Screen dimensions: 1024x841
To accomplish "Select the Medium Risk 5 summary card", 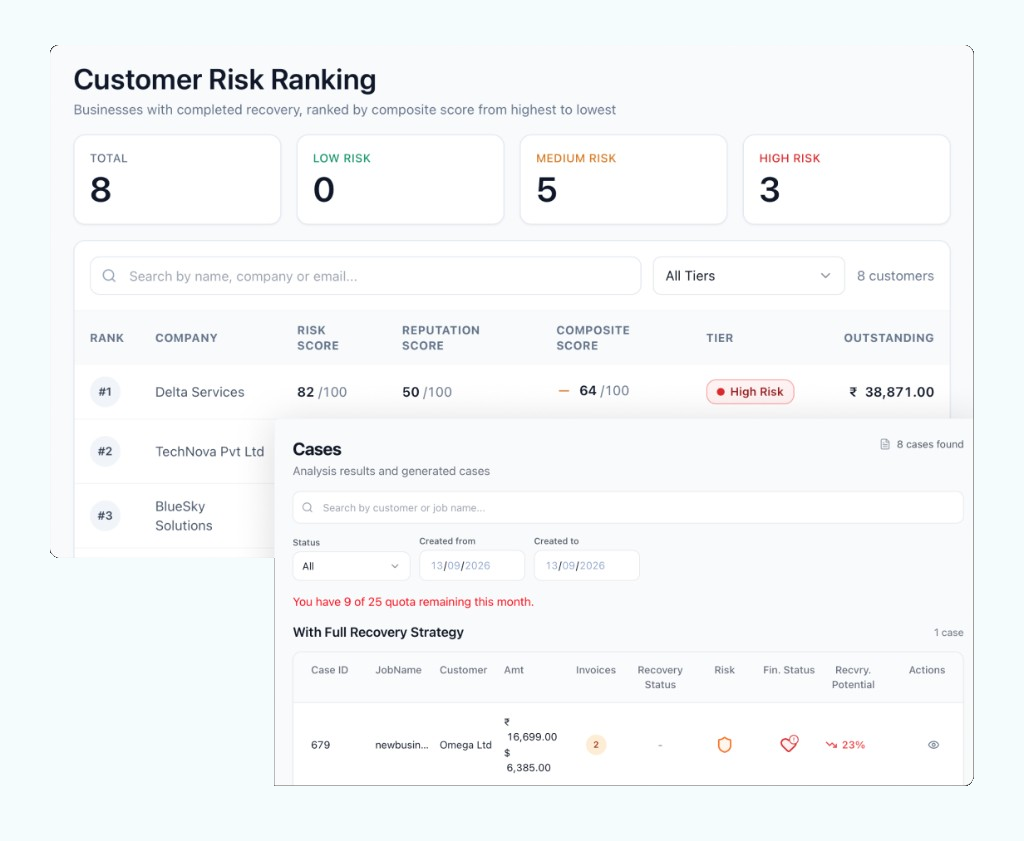I will point(623,180).
